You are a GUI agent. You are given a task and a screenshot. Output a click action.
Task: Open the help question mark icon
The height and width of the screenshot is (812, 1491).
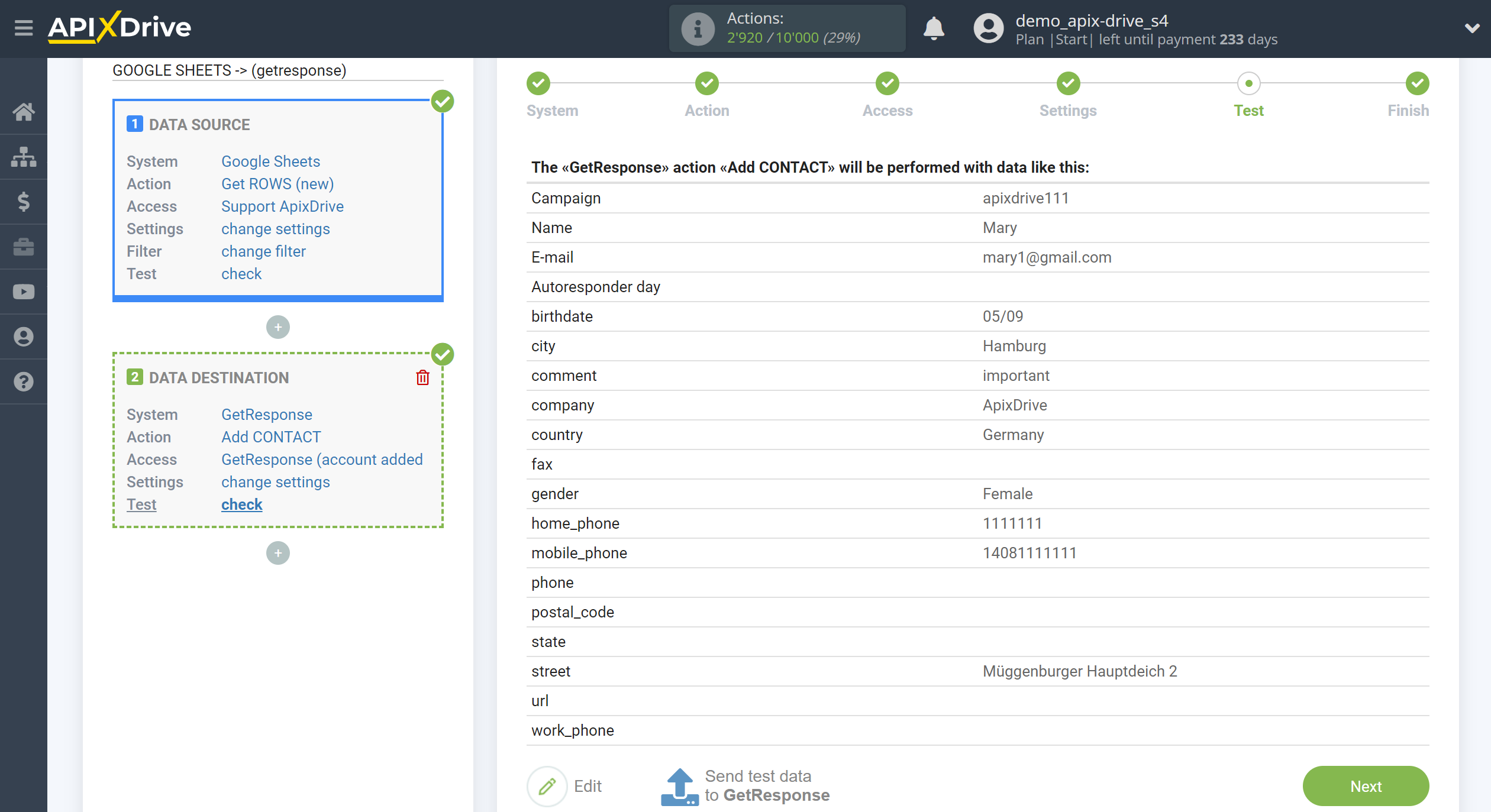[24, 381]
